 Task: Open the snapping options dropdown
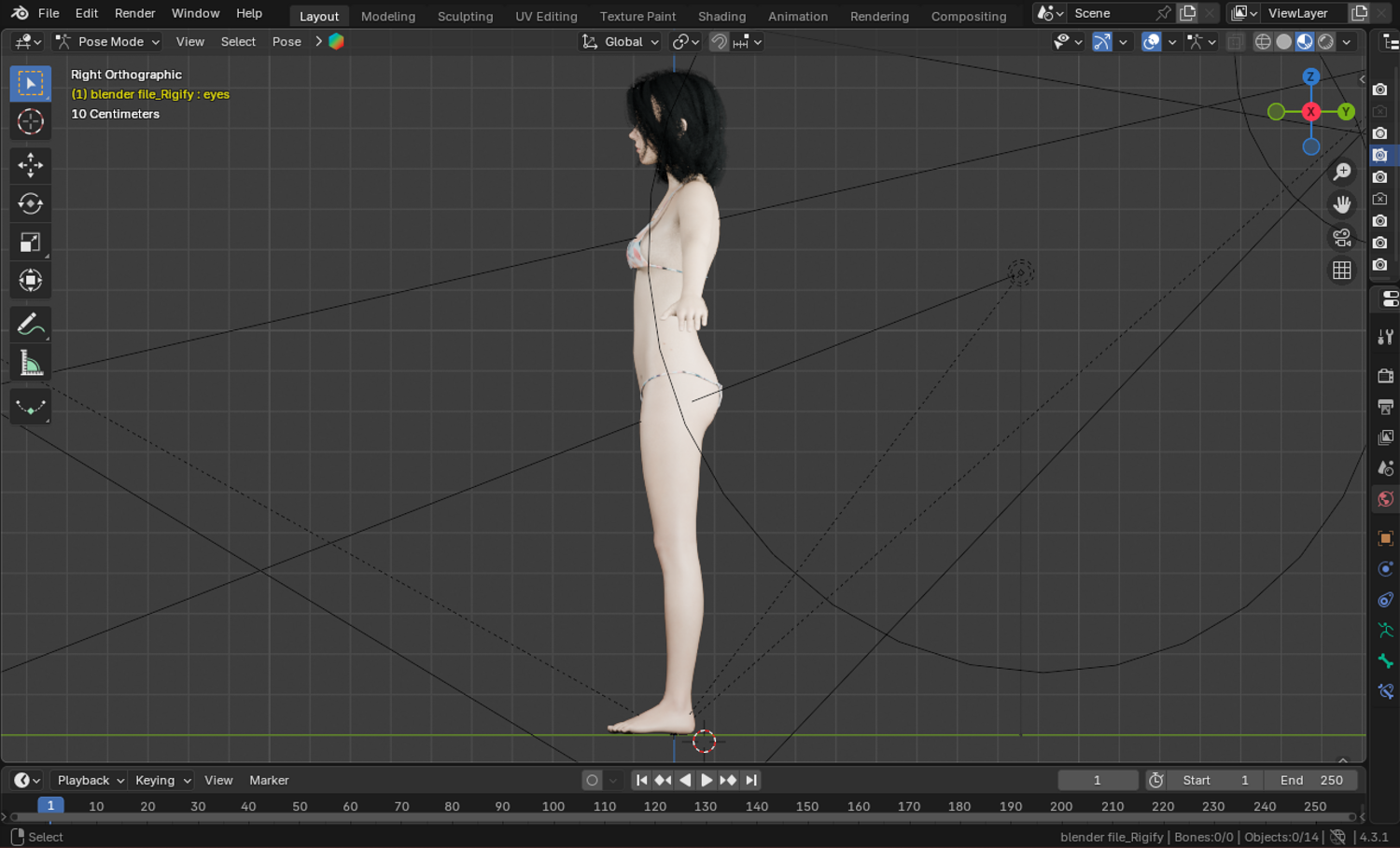point(748,42)
